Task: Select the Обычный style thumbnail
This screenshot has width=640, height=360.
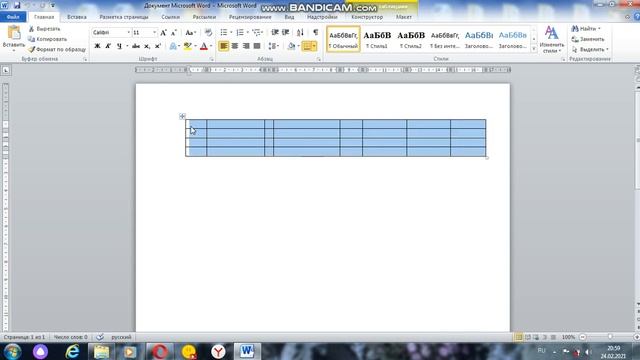Action: tap(343, 39)
